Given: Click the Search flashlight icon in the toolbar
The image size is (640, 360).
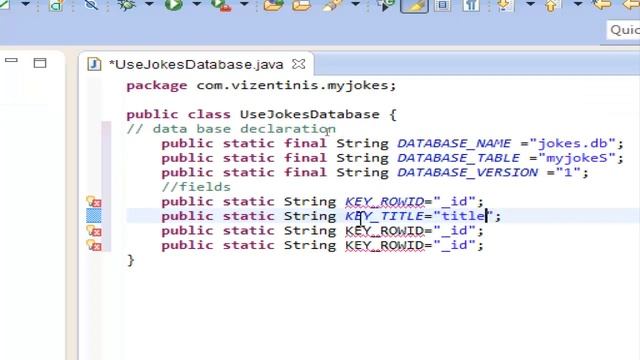Looking at the screenshot, I should click(x=333, y=5).
